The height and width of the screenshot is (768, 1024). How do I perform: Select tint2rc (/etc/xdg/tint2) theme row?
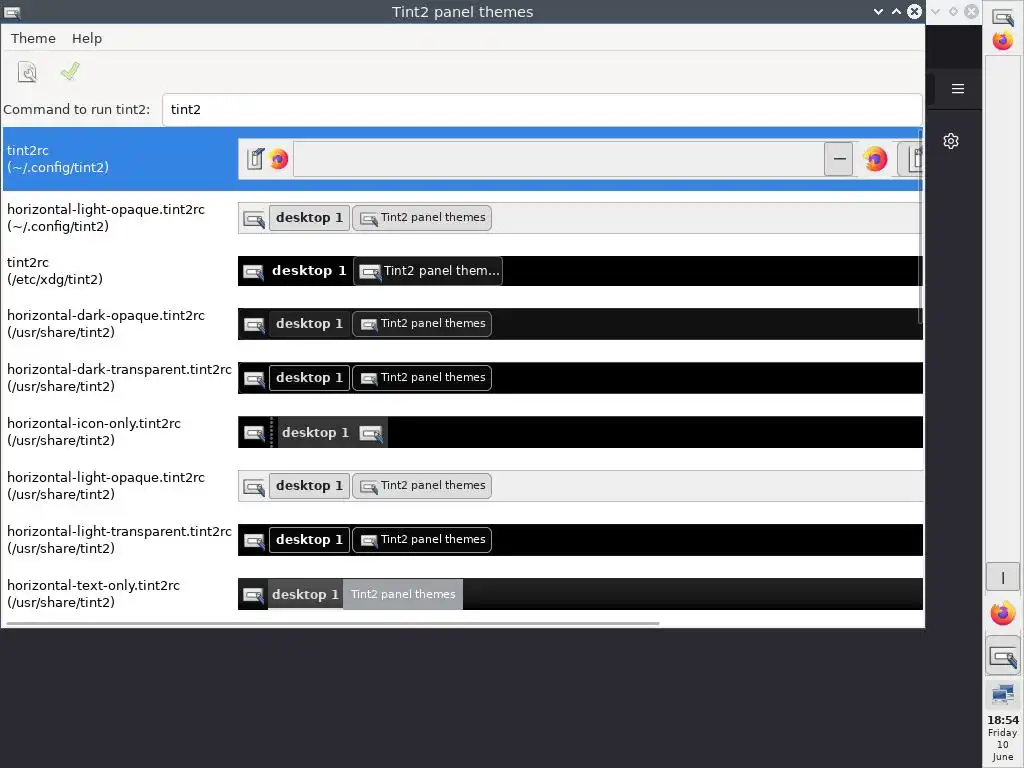pos(460,271)
